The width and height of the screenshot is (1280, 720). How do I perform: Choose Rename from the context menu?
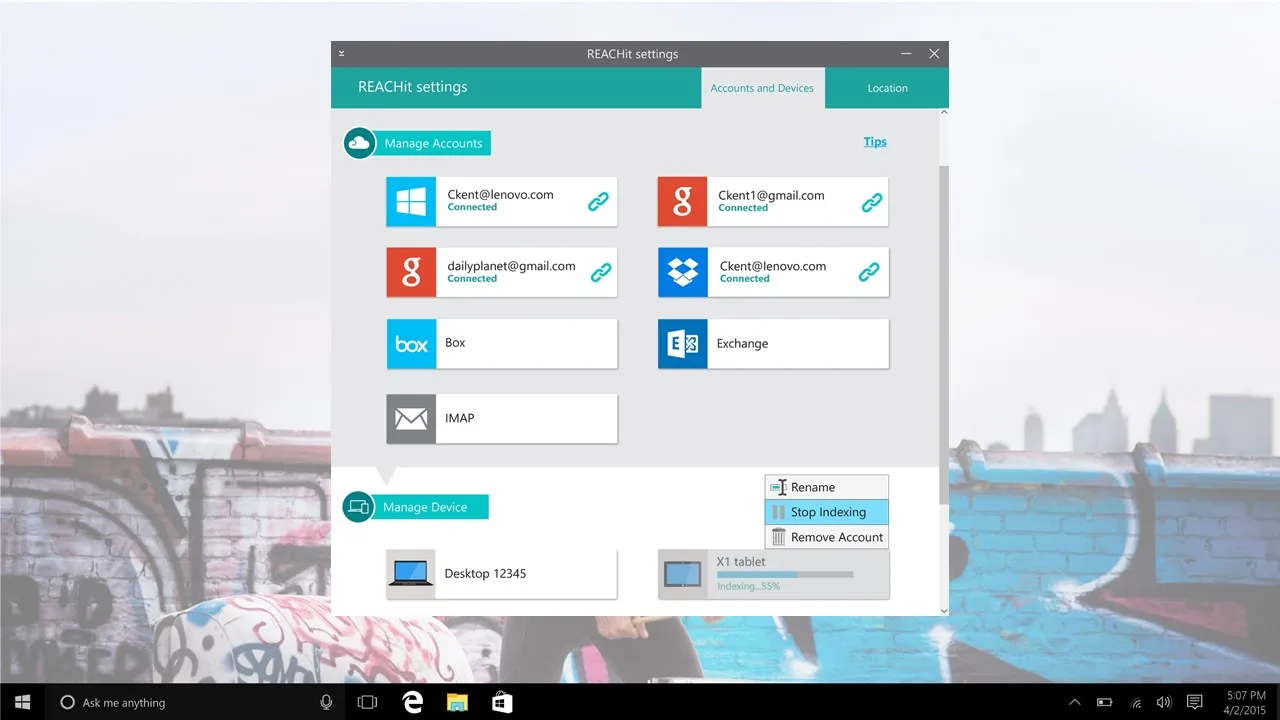point(827,487)
